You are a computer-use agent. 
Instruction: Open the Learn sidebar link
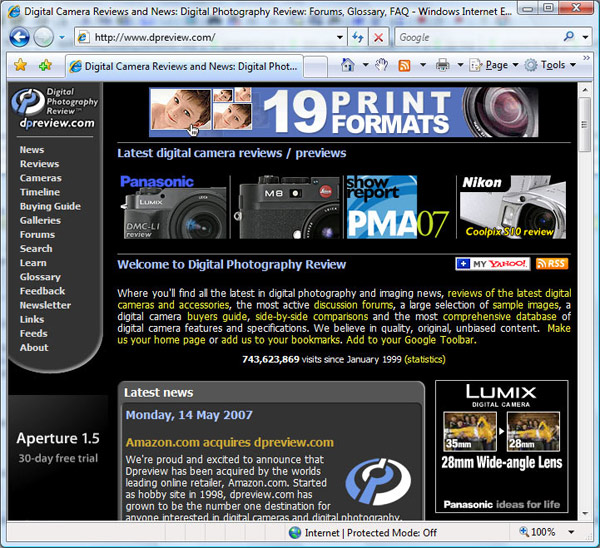pos(33,263)
